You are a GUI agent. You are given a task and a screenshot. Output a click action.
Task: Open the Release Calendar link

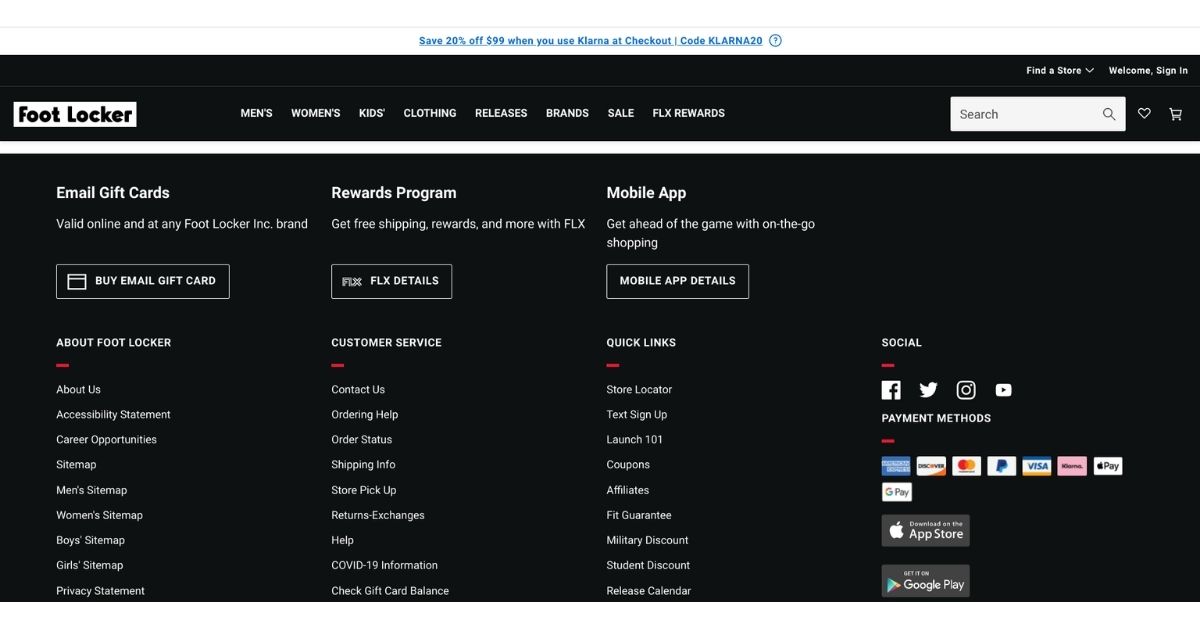pyautogui.click(x=648, y=591)
